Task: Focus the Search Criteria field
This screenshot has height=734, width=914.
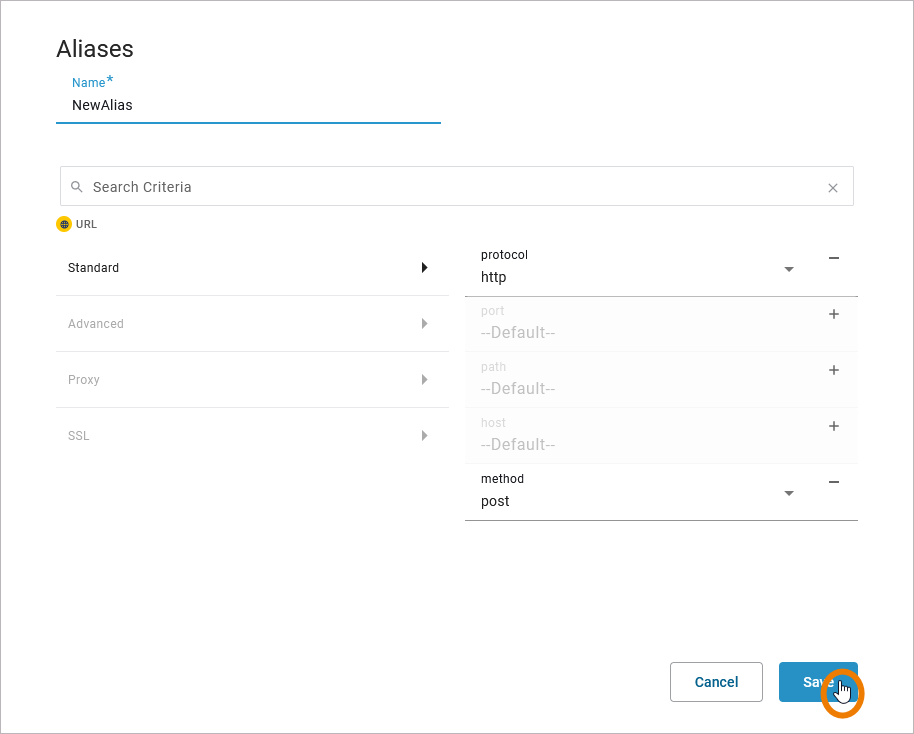Action: (450, 187)
